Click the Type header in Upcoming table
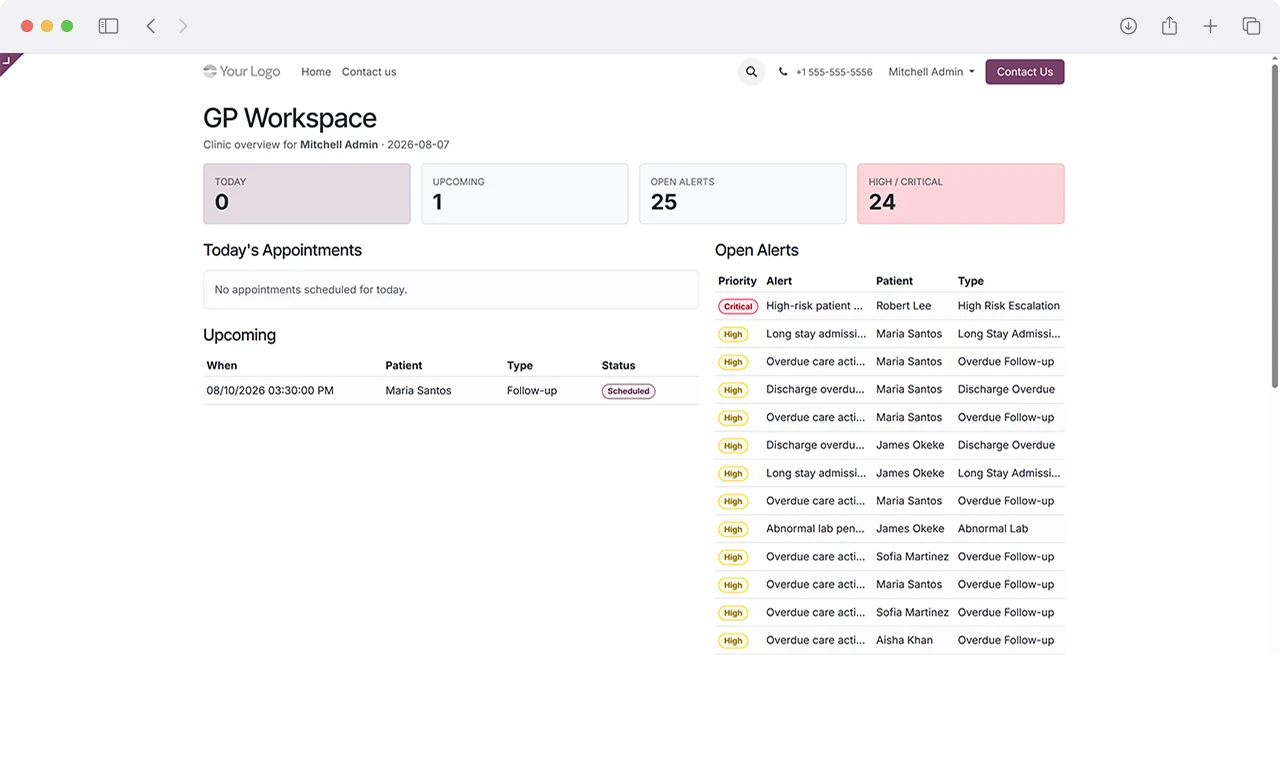This screenshot has height=760, width=1280. pos(520,366)
